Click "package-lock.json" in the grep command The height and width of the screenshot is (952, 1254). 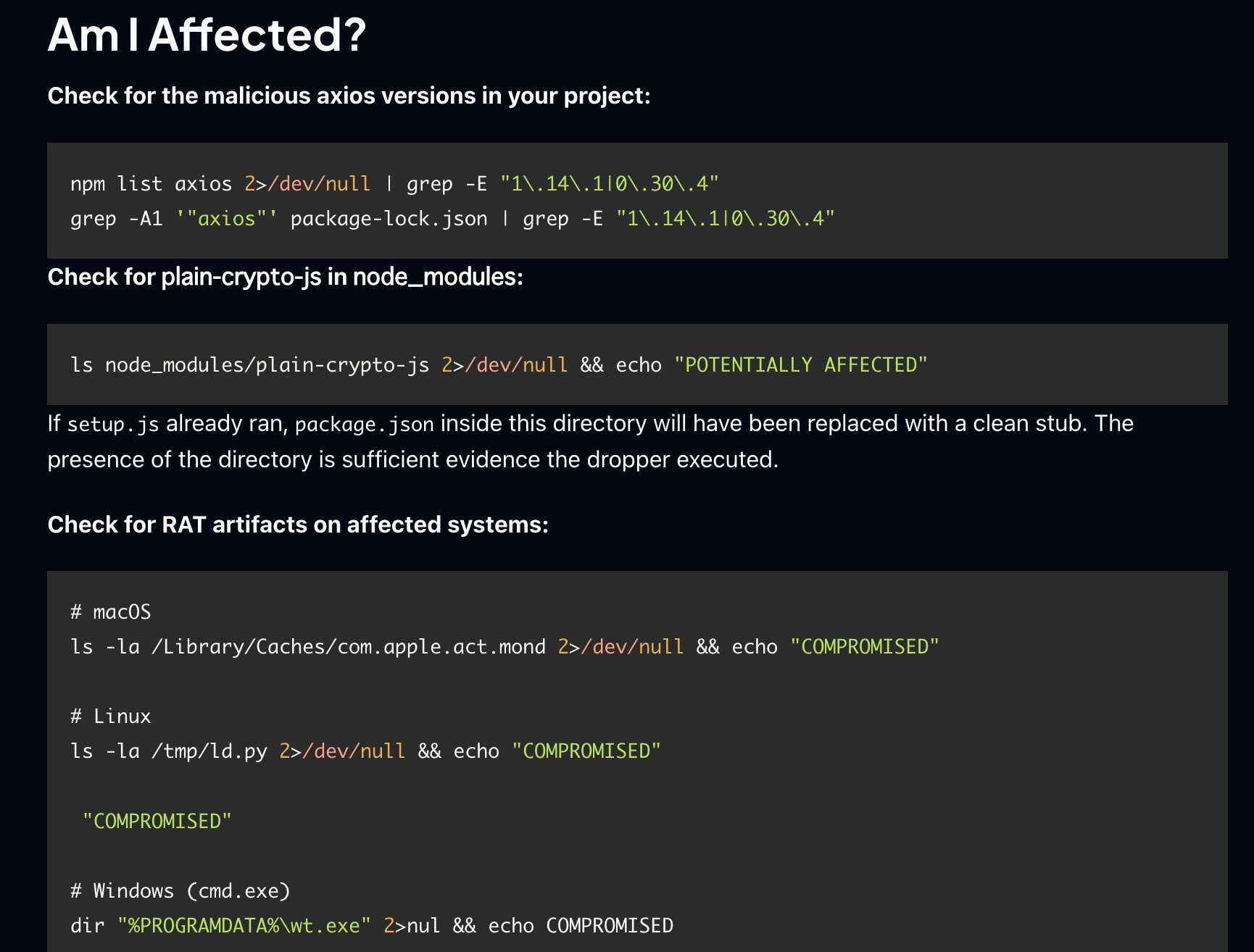coord(389,219)
